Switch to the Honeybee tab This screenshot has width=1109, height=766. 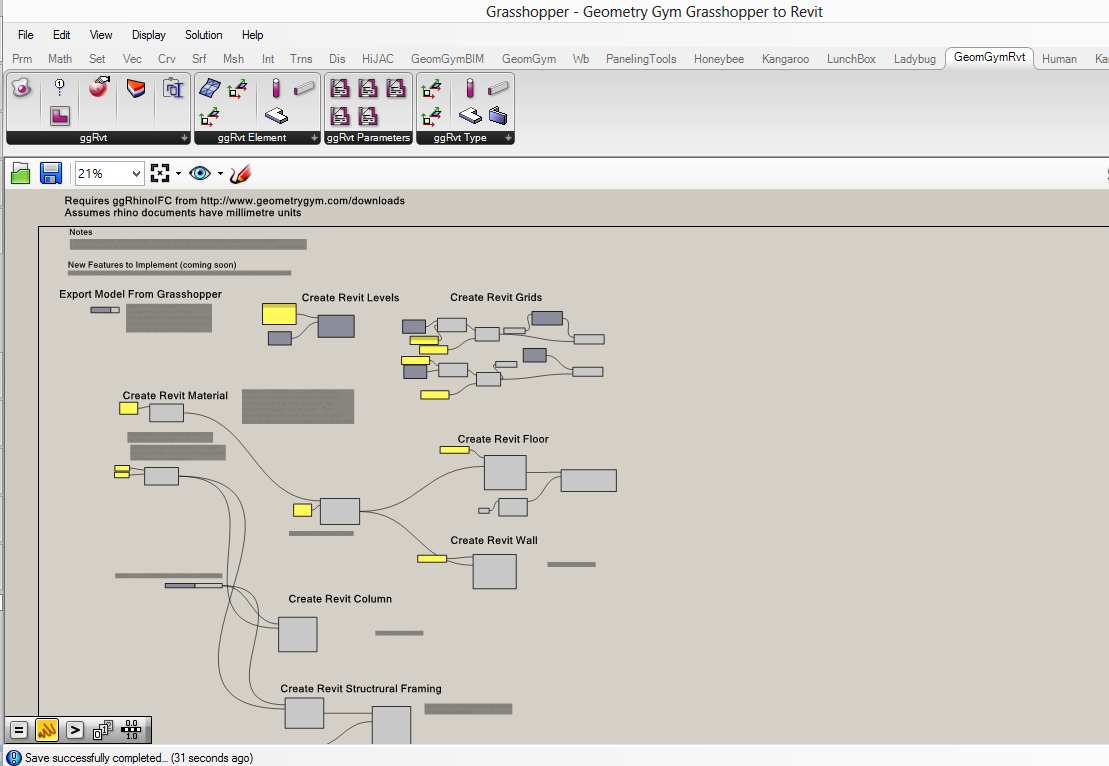719,59
